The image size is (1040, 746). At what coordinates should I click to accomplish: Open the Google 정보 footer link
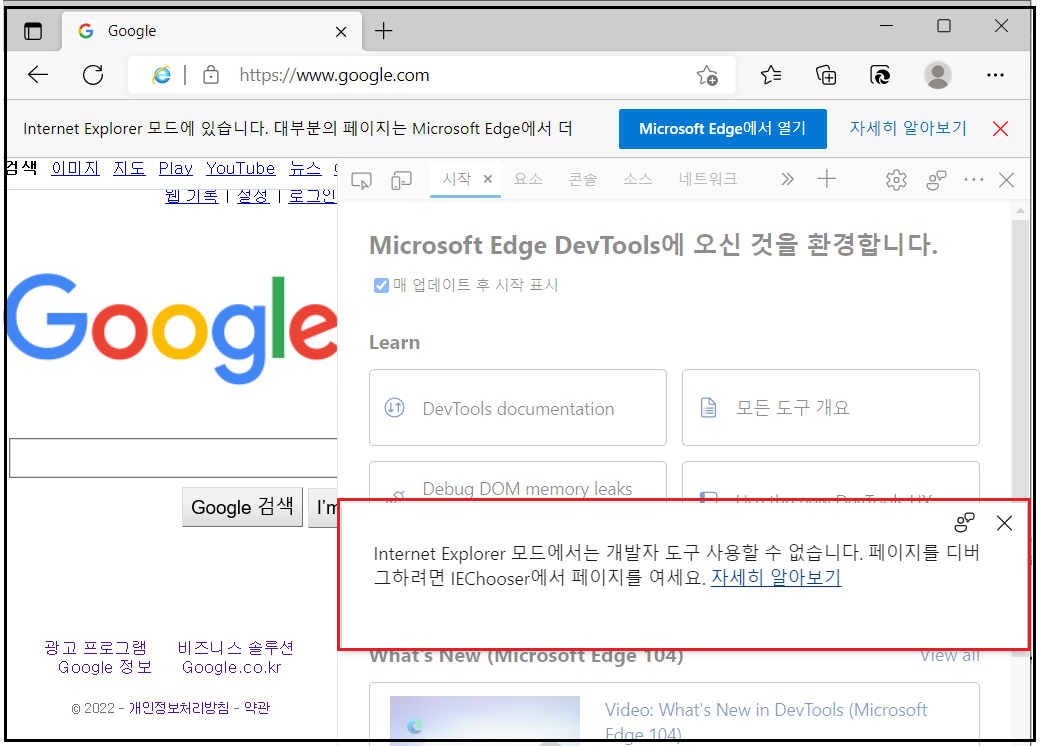[x=105, y=667]
